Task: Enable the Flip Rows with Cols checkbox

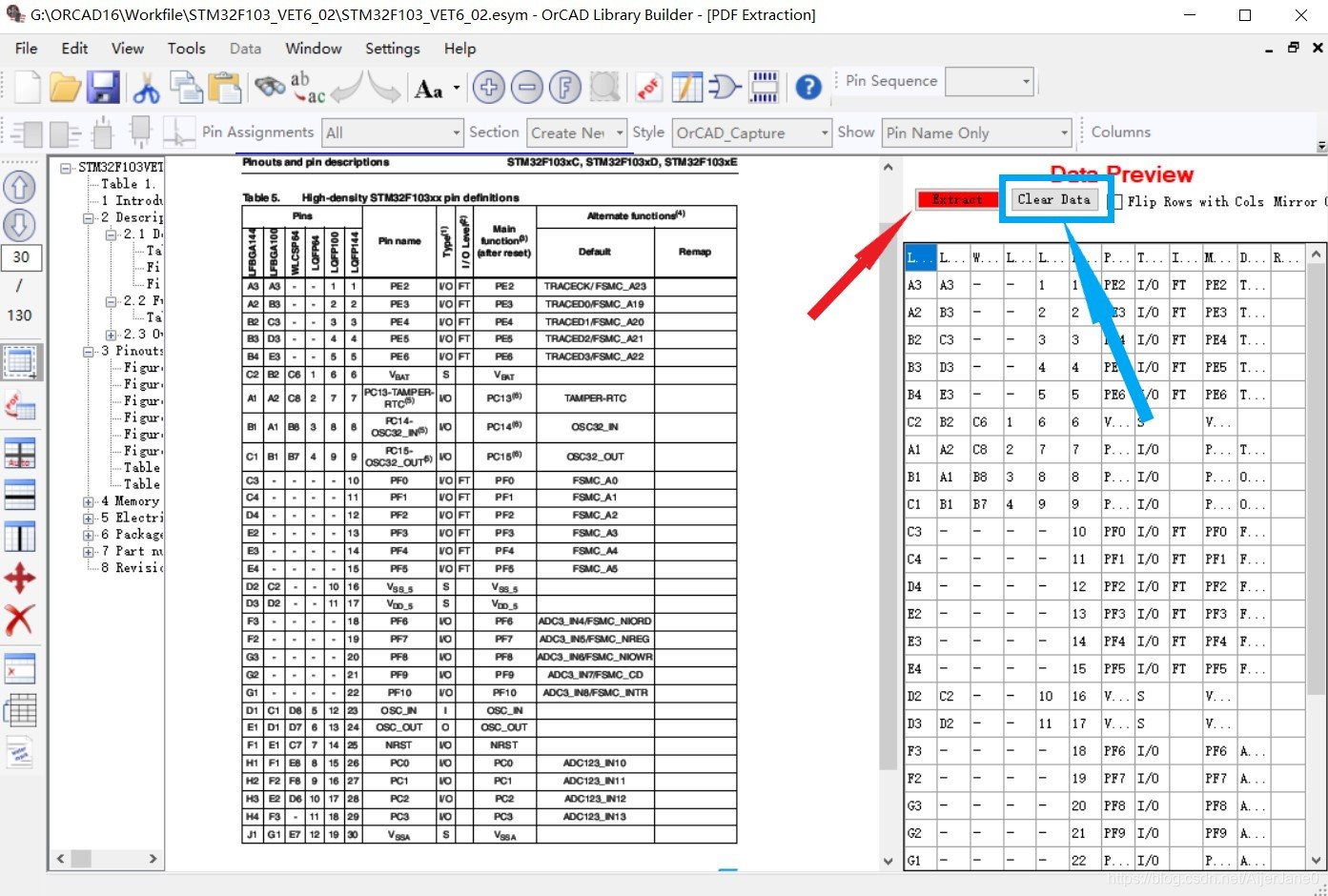Action: pyautogui.click(x=1117, y=201)
